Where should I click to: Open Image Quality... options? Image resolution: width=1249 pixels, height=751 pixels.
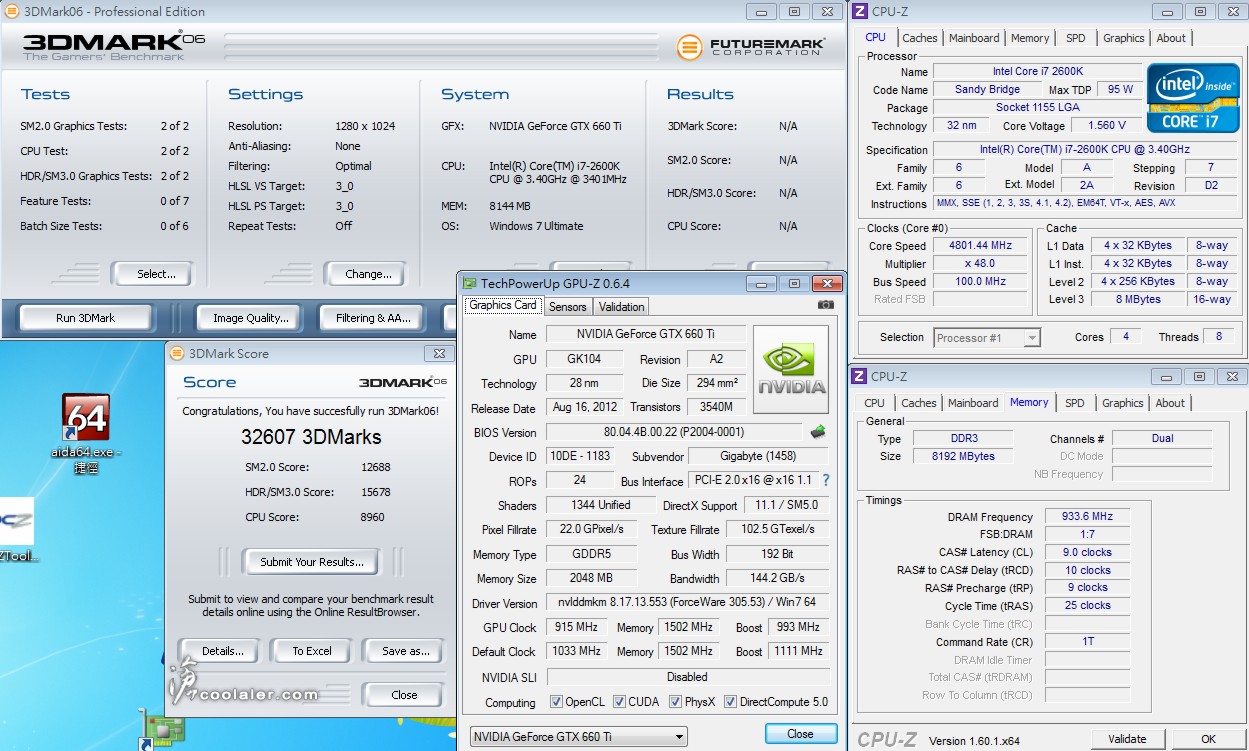click(x=250, y=318)
